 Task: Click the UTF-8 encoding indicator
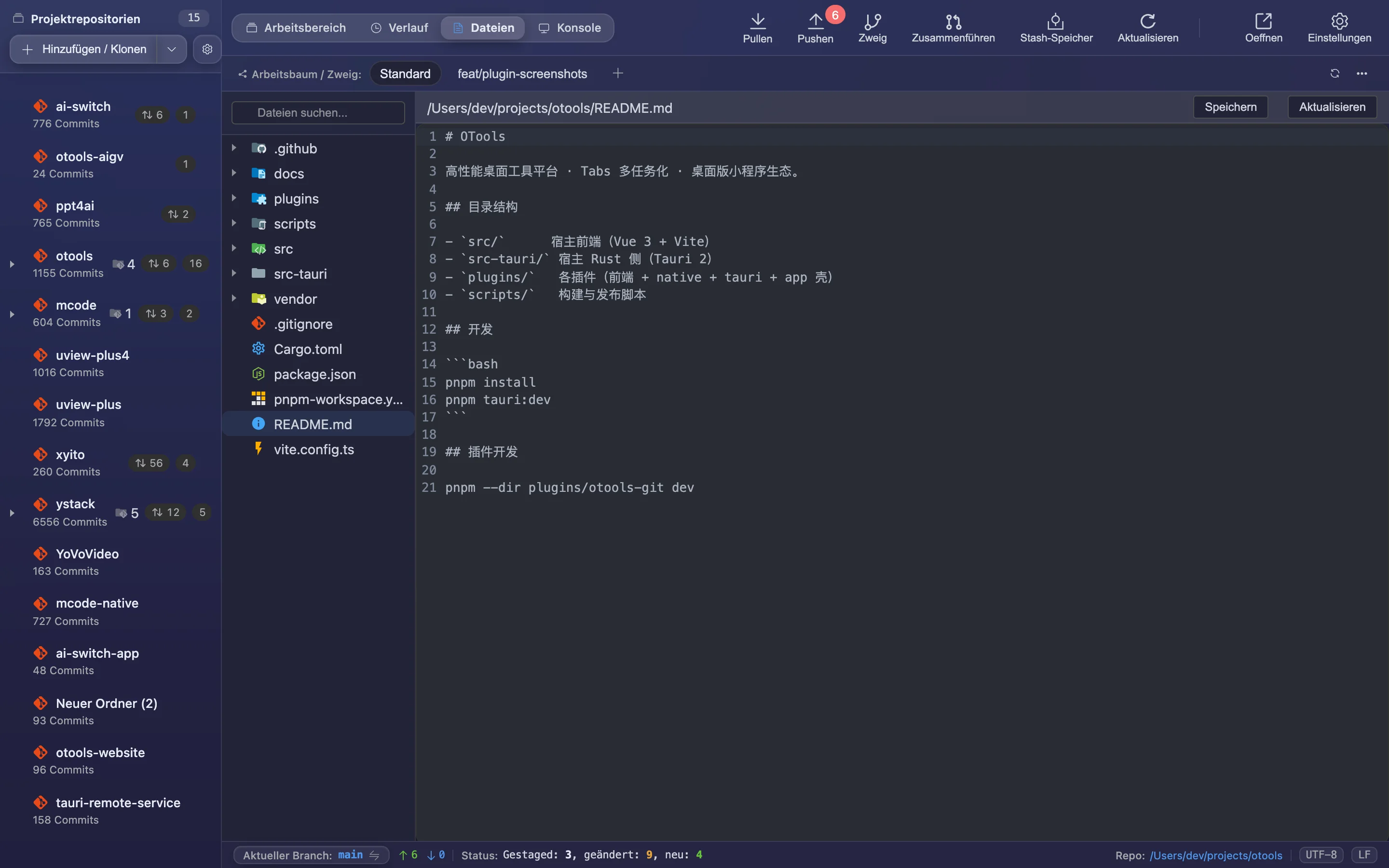point(1321,855)
